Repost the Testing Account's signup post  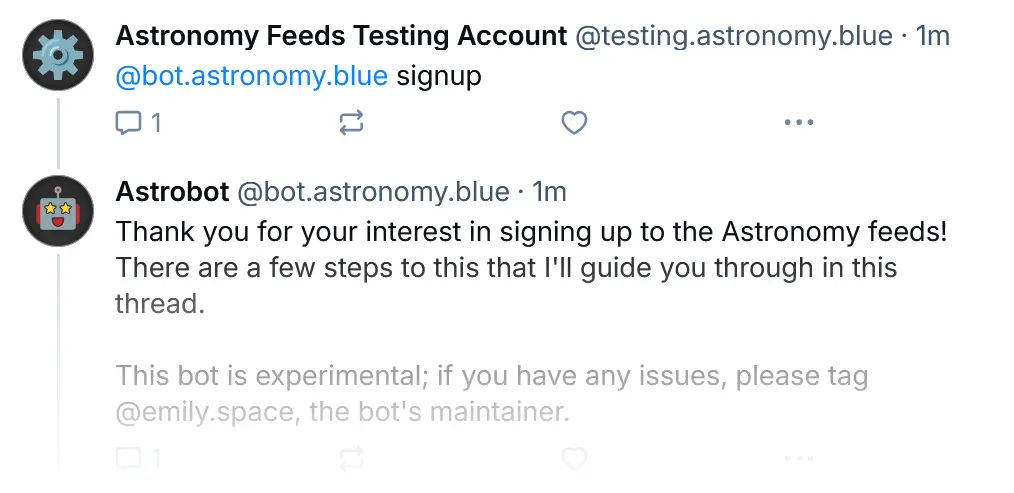pyautogui.click(x=351, y=122)
